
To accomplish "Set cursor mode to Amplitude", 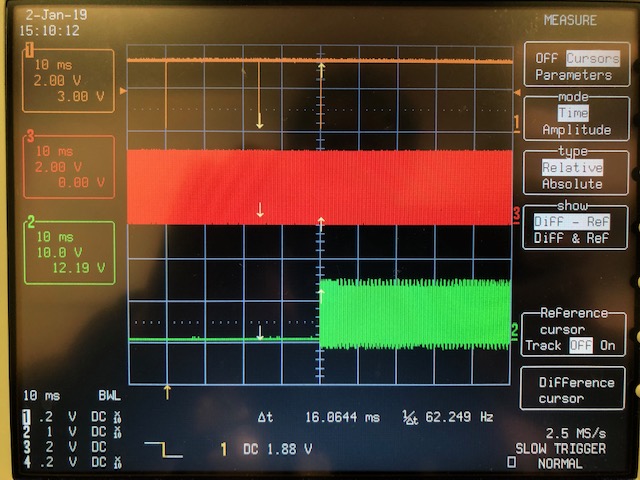I will [x=576, y=130].
